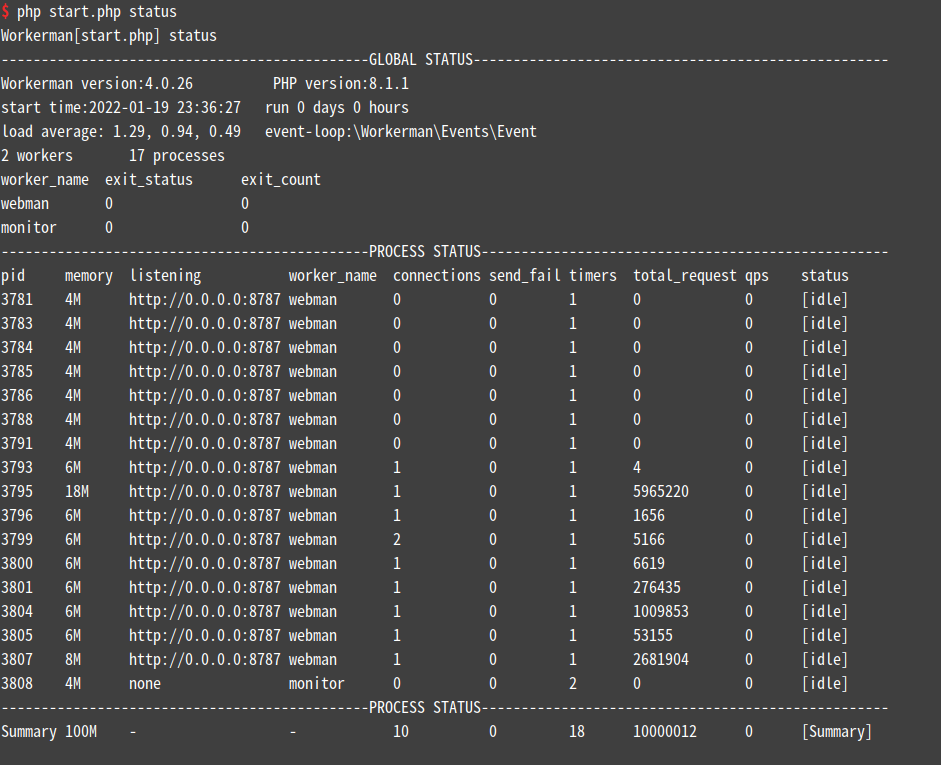941x765 pixels.
Task: Click the event-loop '\Workerman\Events\Event' text
Action: coord(445,132)
